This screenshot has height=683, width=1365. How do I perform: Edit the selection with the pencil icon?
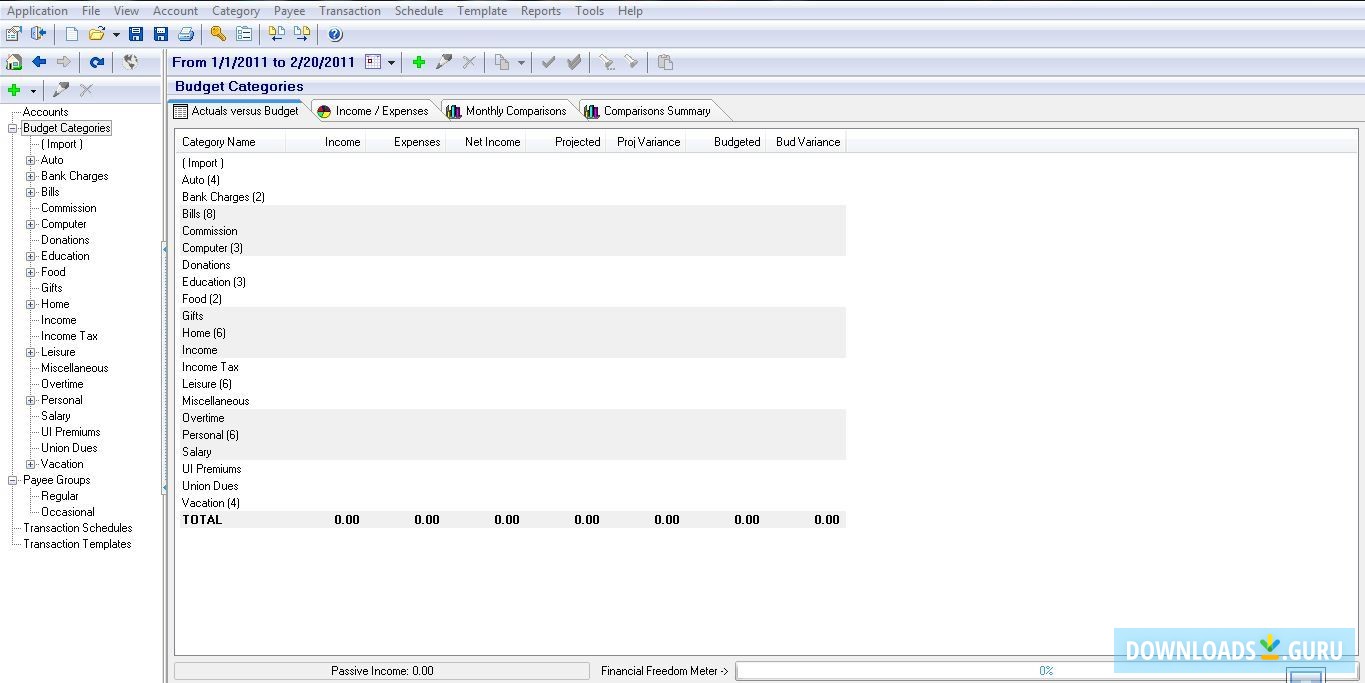(444, 62)
